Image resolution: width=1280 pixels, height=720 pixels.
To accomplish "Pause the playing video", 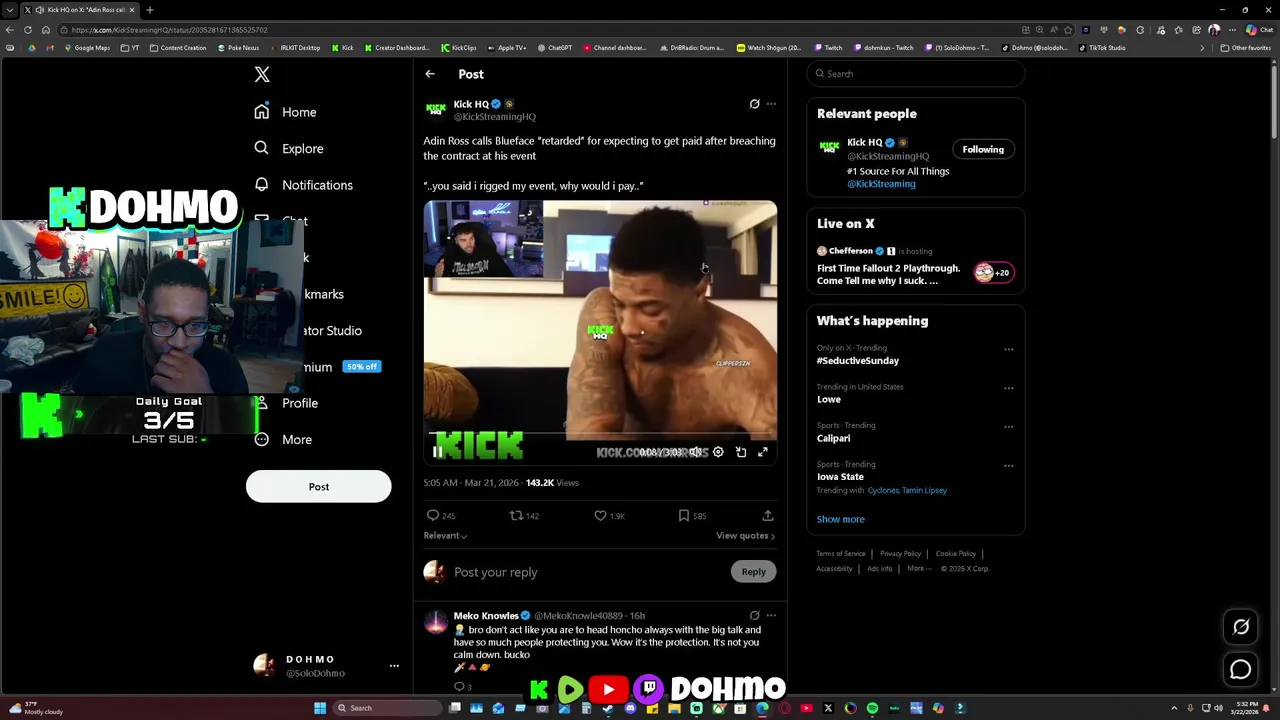I will coord(437,452).
